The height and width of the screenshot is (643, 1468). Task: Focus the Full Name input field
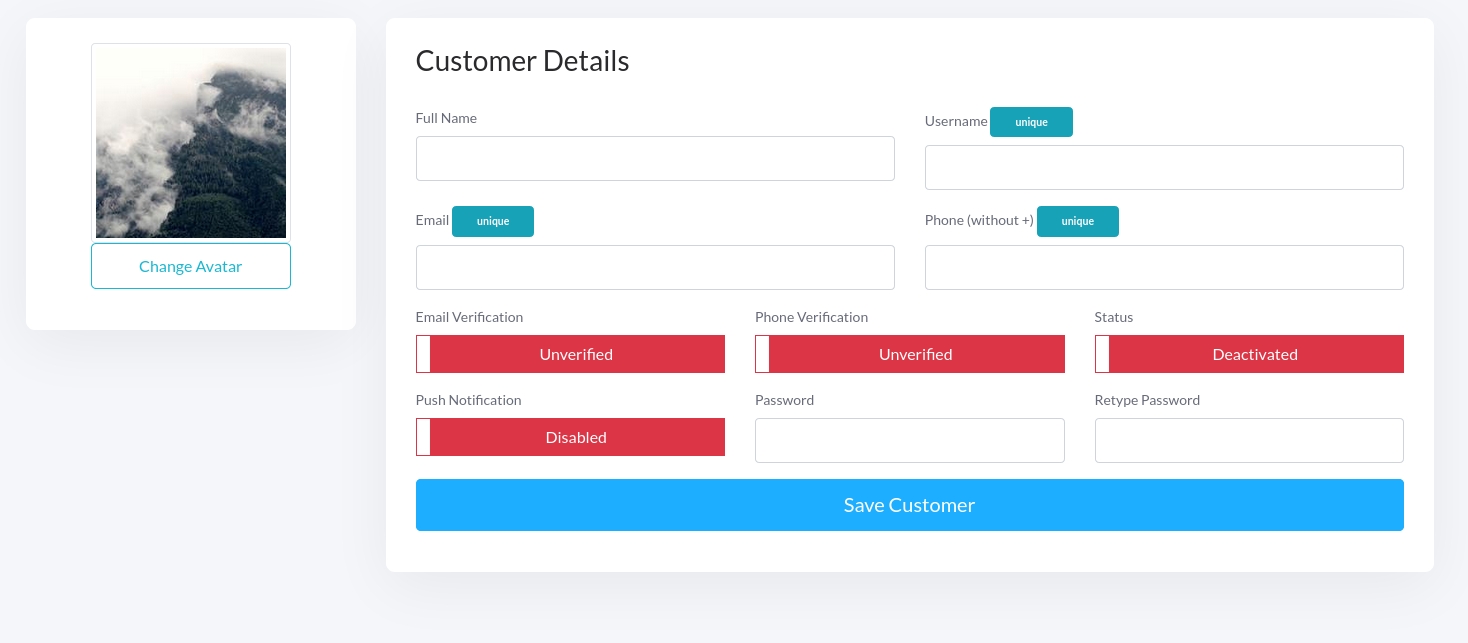(x=654, y=159)
